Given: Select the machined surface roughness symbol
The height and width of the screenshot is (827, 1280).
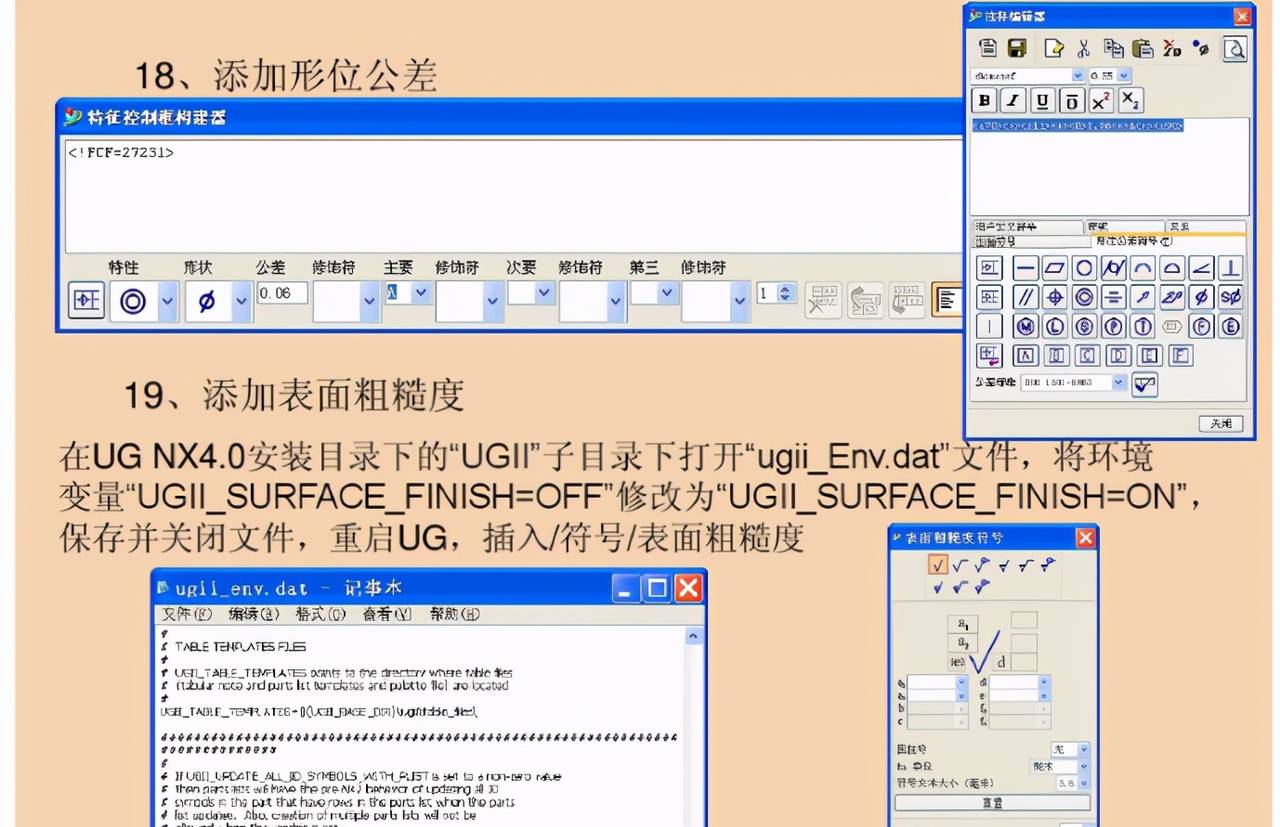Looking at the screenshot, I should click(x=960, y=565).
